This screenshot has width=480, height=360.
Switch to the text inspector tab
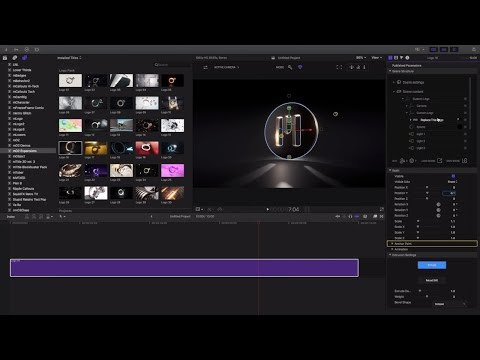pos(396,58)
